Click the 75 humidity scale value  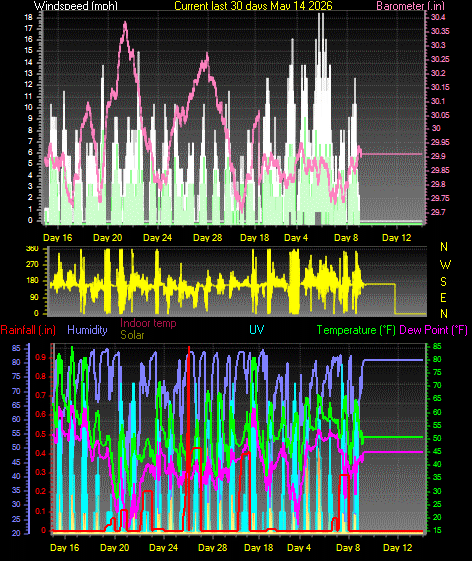(x=16, y=377)
